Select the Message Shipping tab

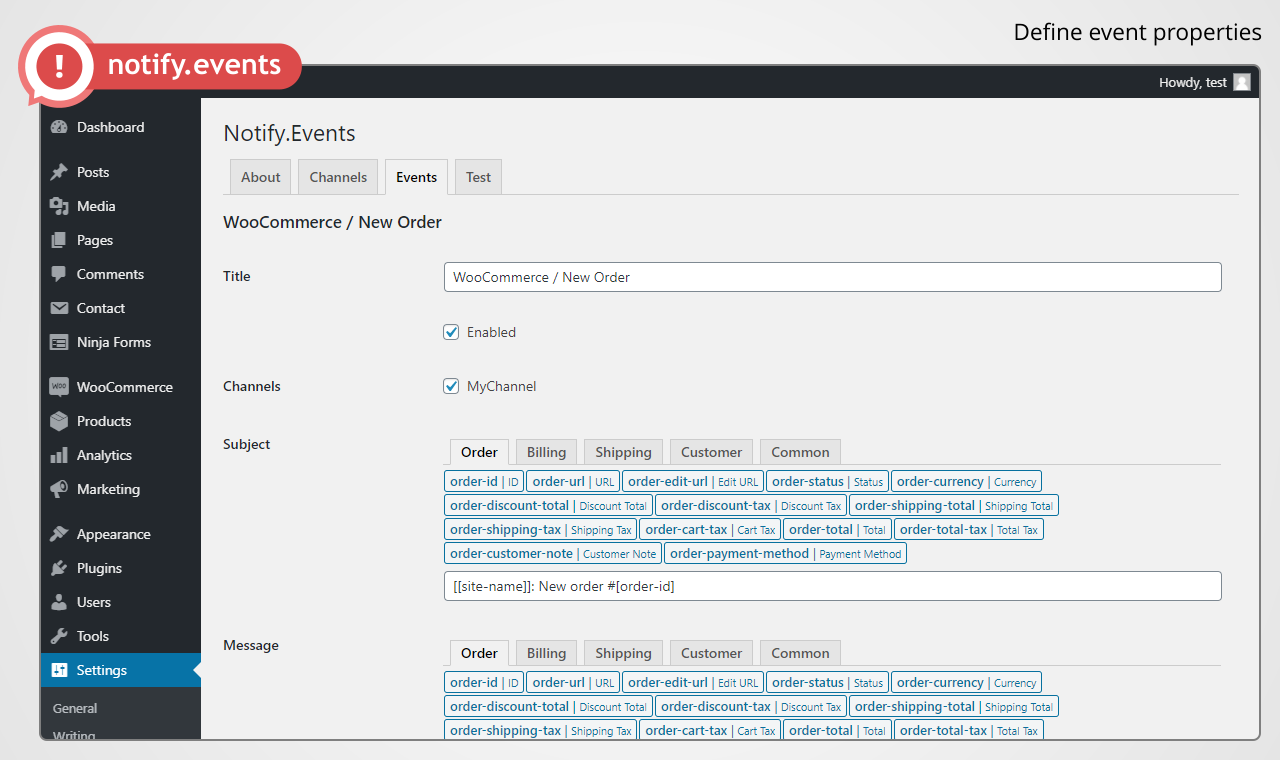pos(623,653)
